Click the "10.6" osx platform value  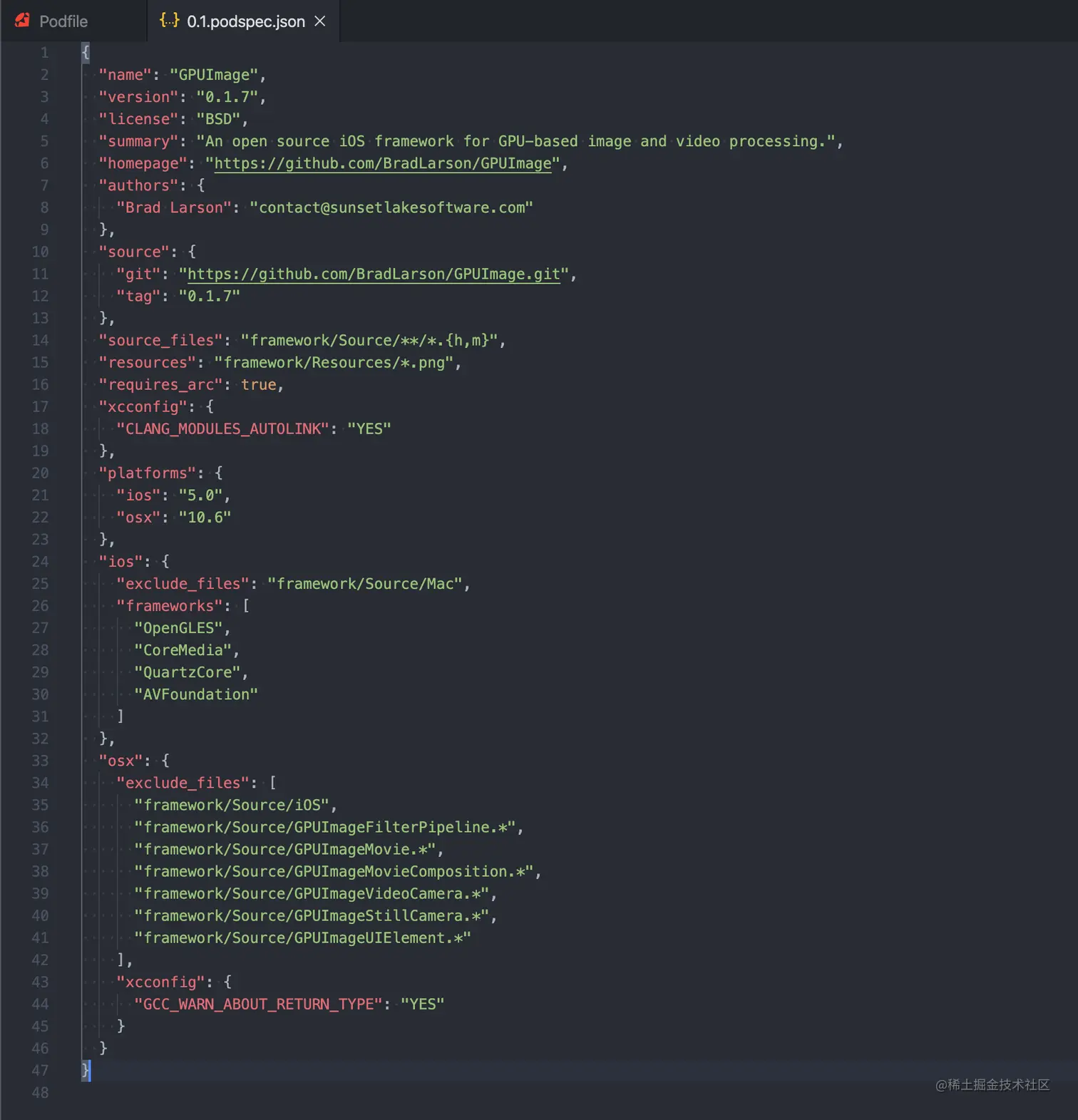click(205, 517)
